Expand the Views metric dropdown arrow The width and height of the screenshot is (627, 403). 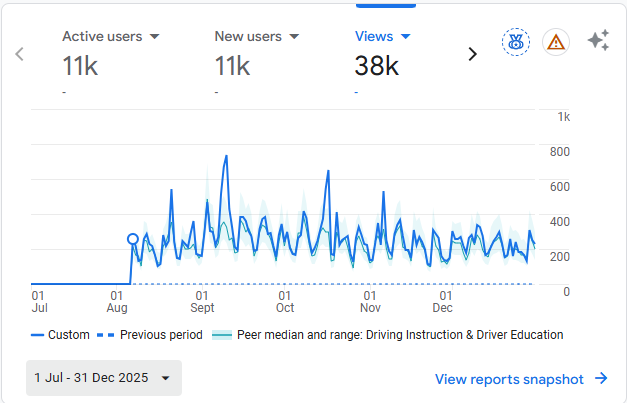point(405,36)
